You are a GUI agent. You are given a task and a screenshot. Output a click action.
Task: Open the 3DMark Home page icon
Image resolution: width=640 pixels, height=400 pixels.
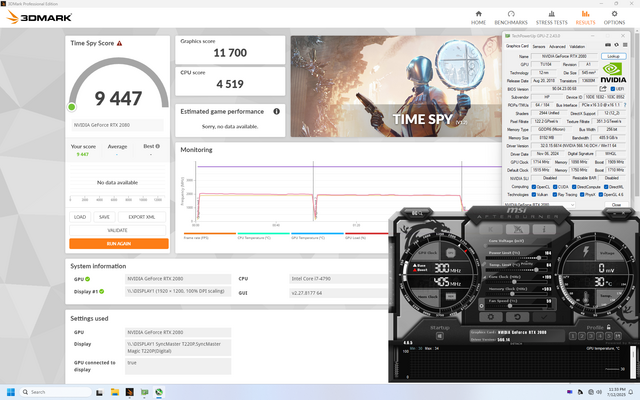[x=478, y=12]
